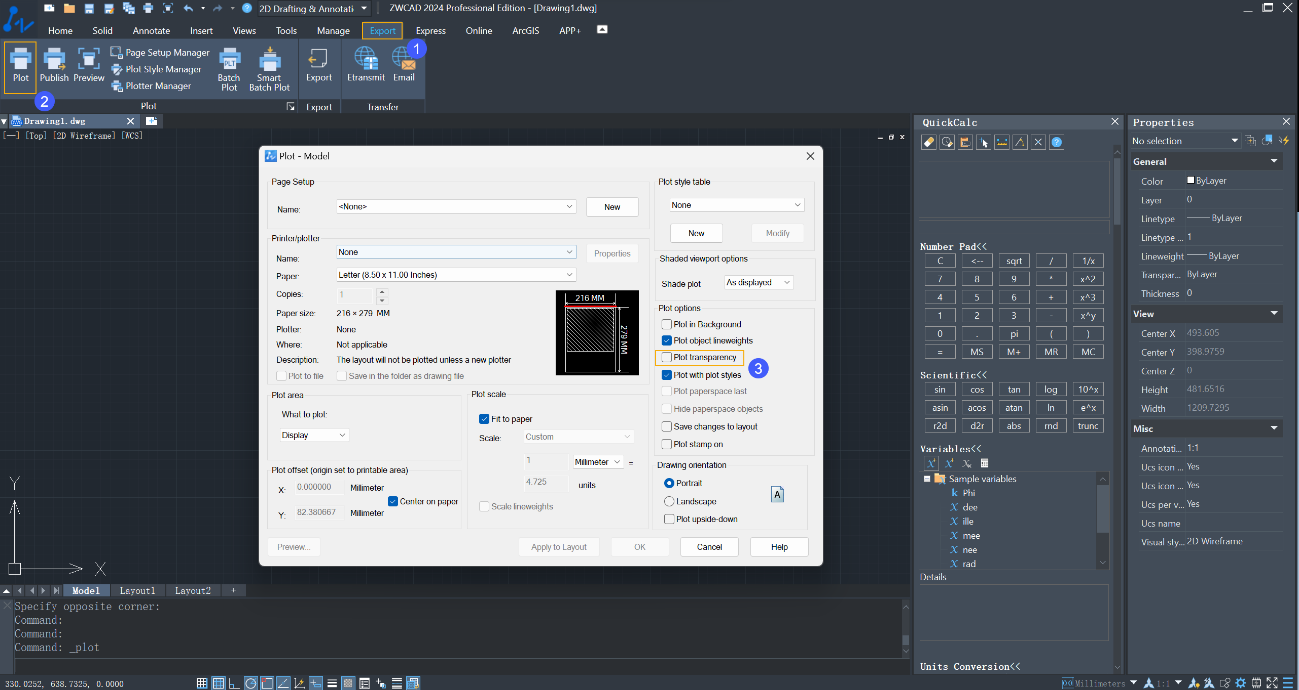Open Page Setup Name dropdown
This screenshot has width=1299, height=690.
pos(456,207)
